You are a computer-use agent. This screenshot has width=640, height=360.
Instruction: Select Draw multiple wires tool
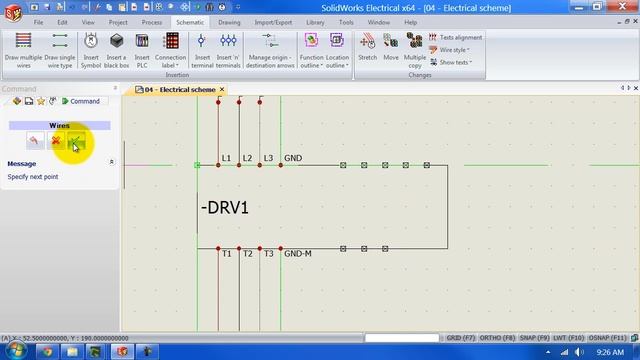tap(23, 50)
